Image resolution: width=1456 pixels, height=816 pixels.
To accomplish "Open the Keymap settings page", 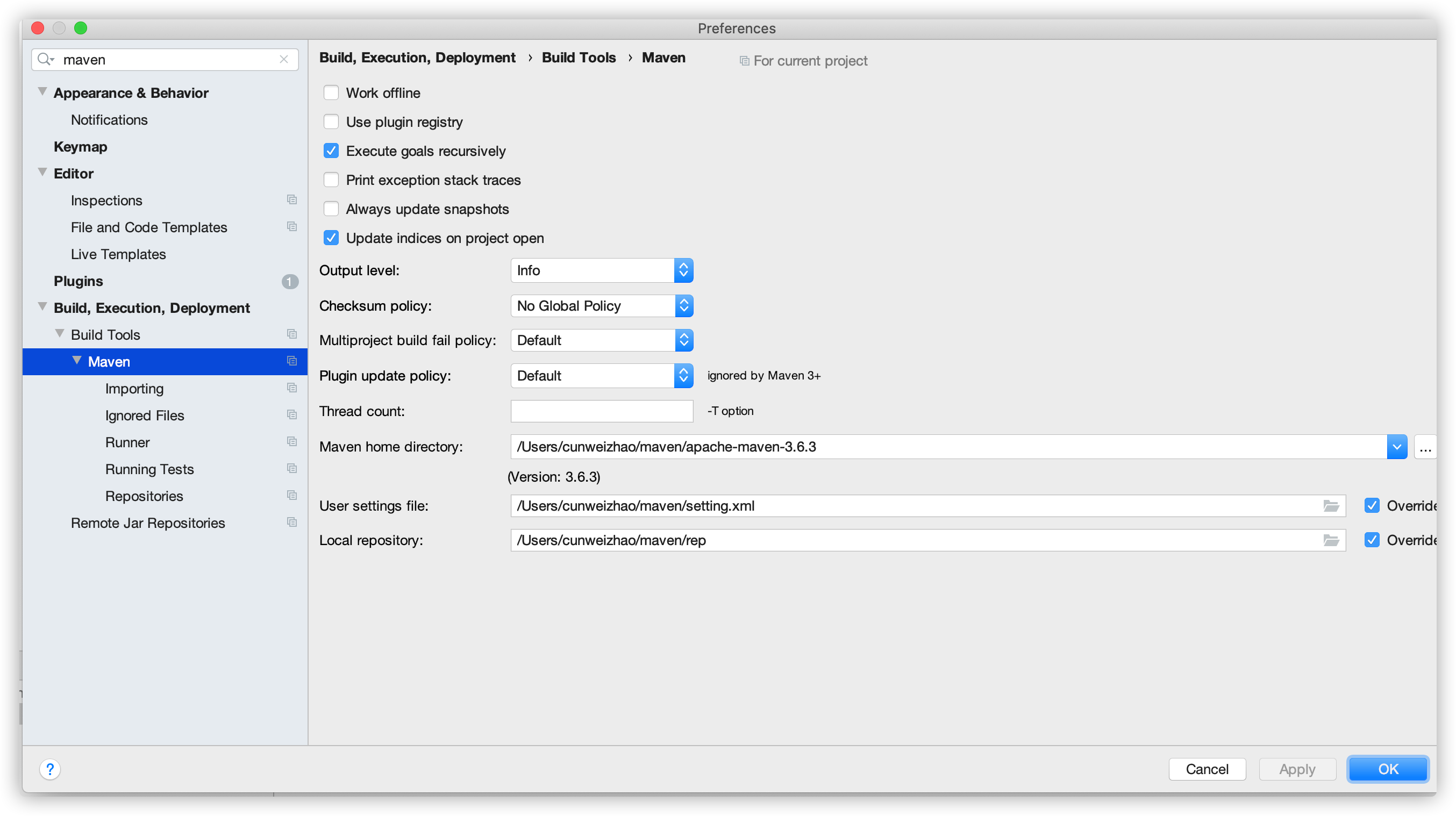I will (80, 146).
